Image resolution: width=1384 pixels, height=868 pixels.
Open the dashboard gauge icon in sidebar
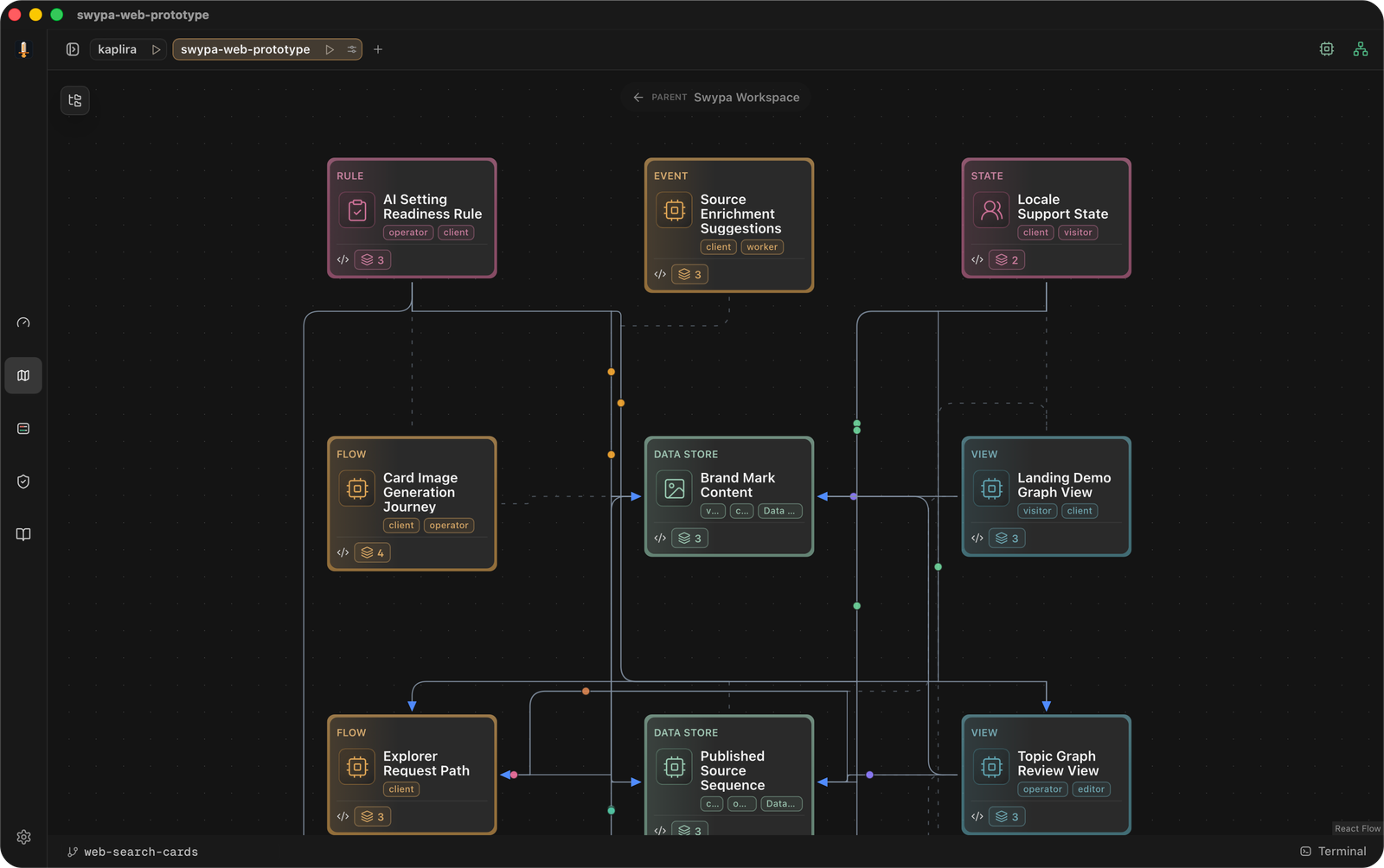tap(23, 322)
